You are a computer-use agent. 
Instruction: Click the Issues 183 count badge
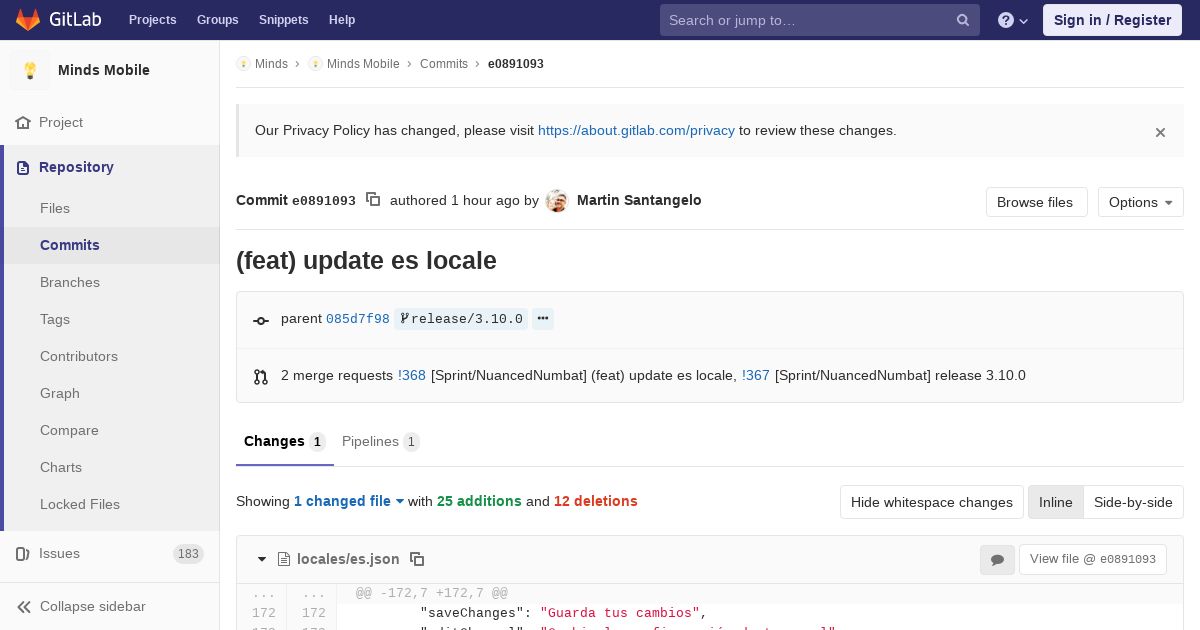[x=188, y=554]
